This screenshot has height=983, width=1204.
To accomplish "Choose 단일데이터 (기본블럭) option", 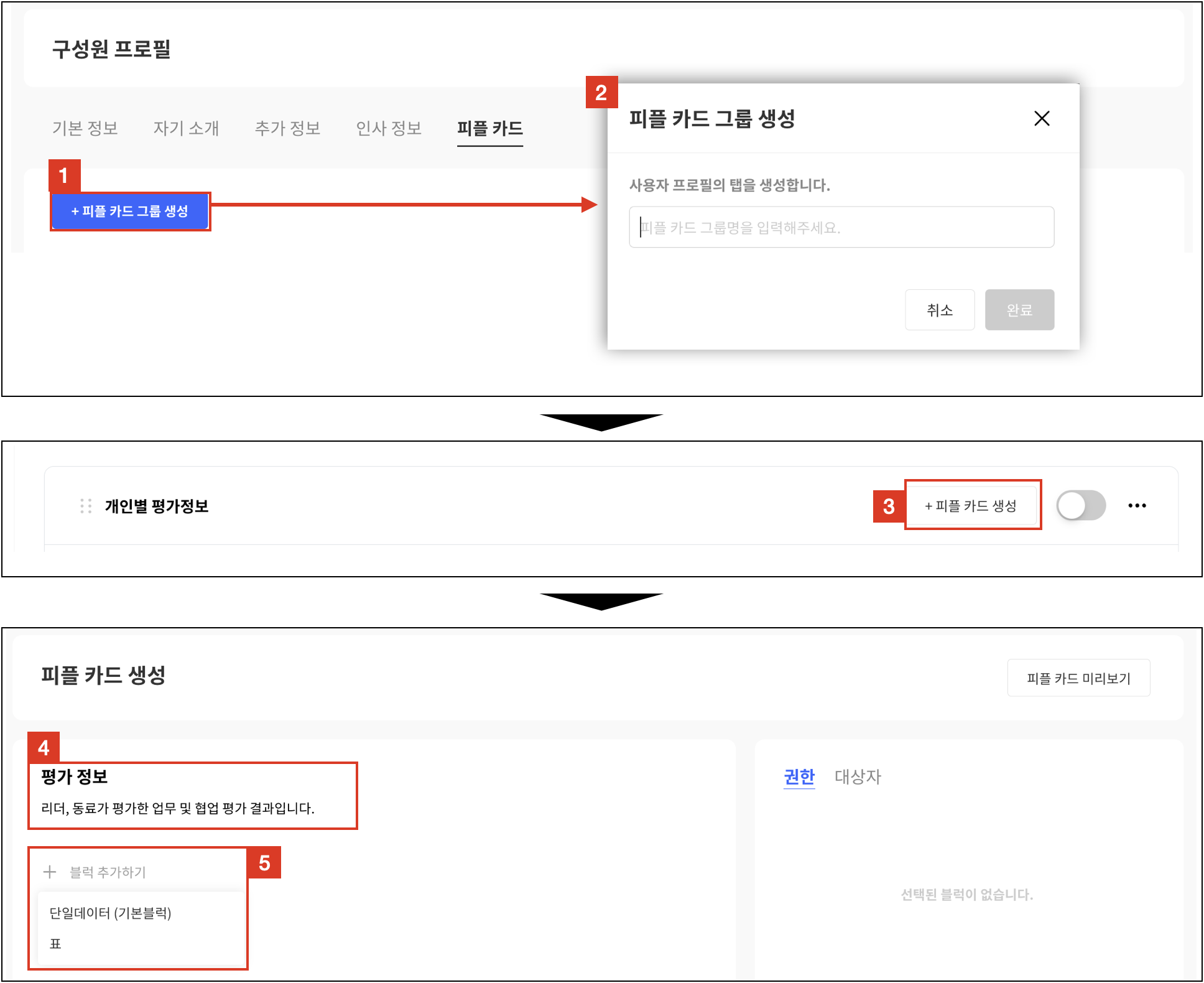I will tap(110, 913).
